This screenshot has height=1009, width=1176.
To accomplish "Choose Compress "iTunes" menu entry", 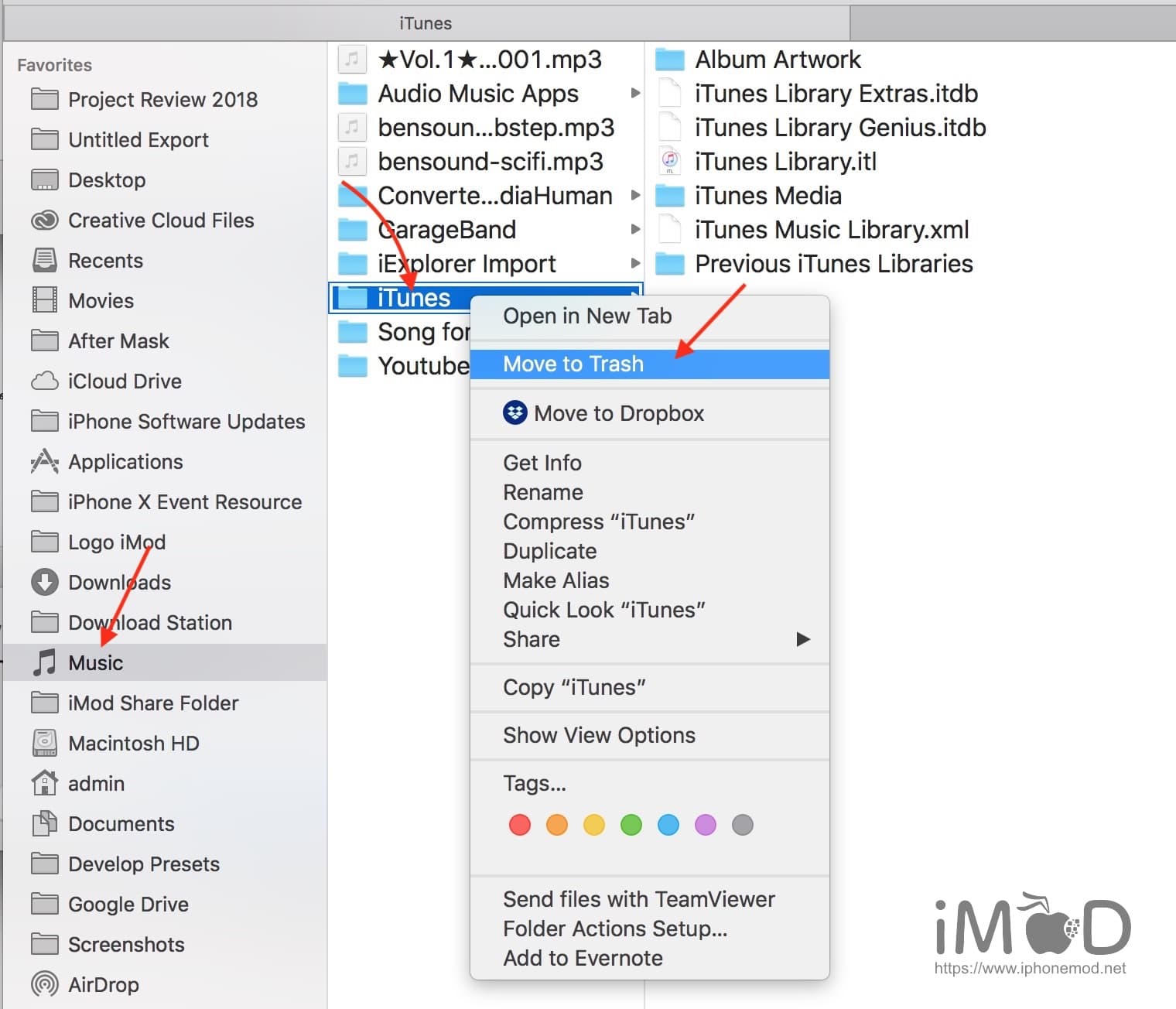I will [598, 522].
